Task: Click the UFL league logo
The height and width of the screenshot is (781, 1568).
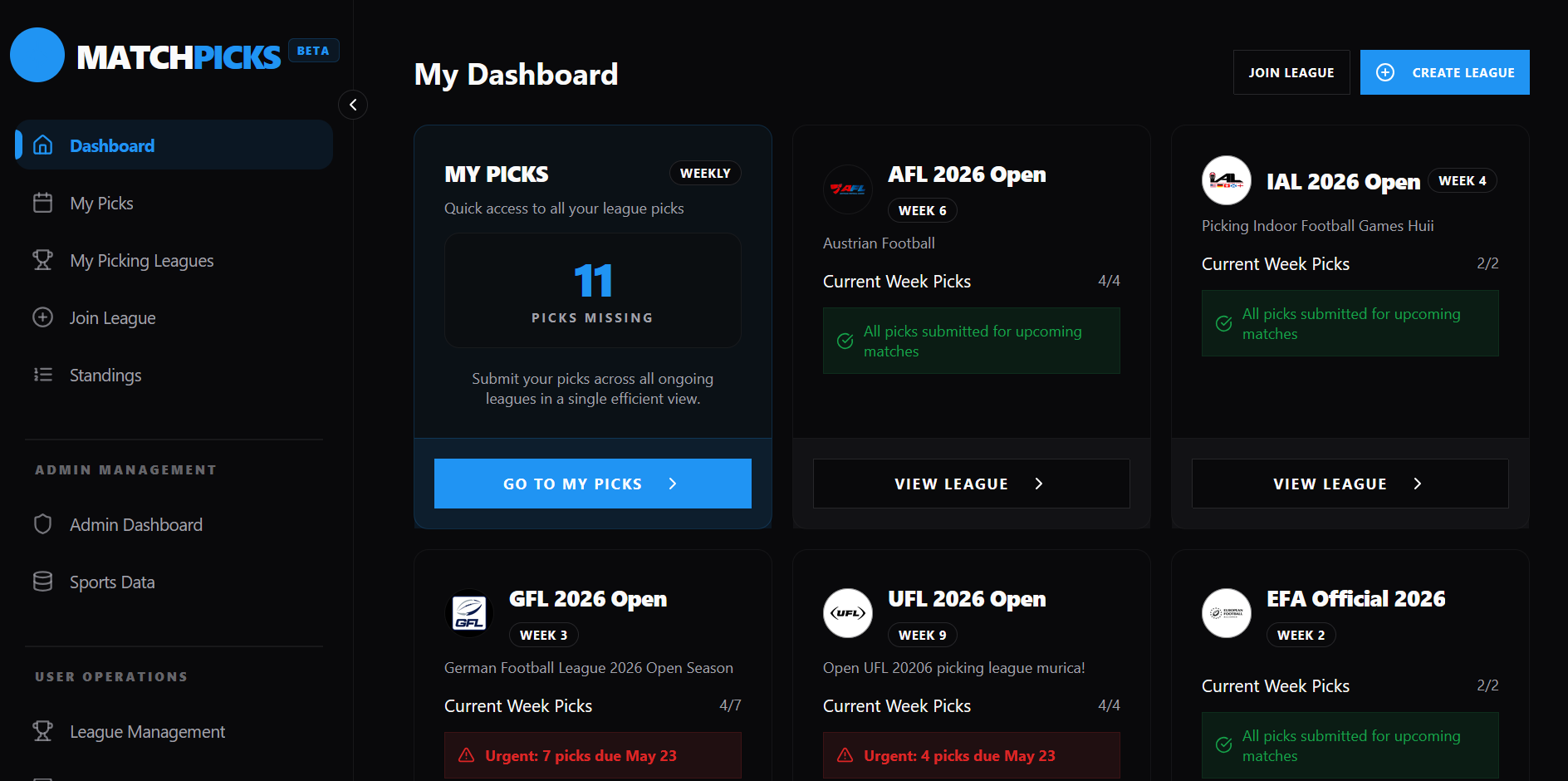Action: (x=848, y=613)
